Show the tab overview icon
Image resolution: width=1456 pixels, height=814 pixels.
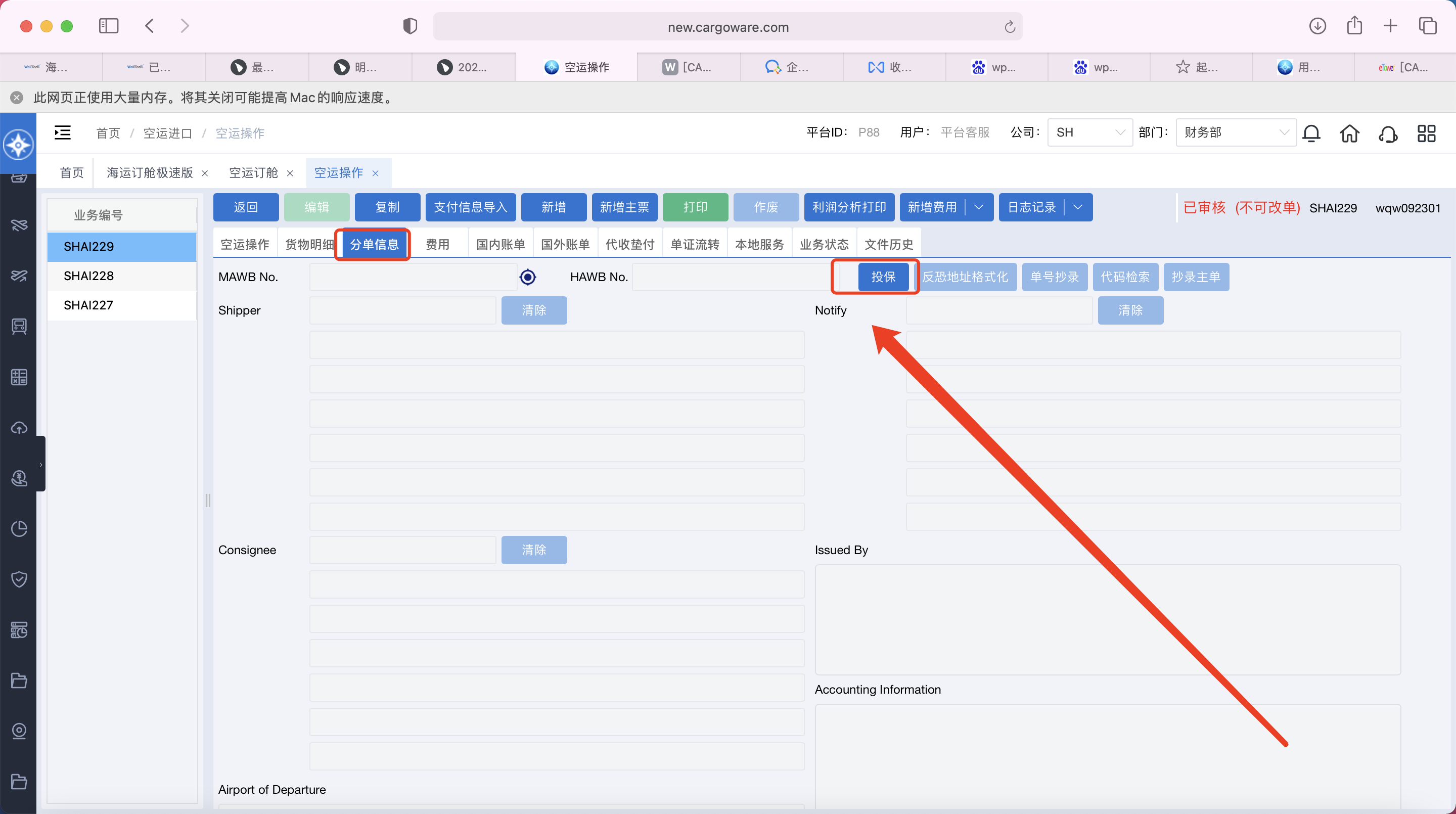[1427, 26]
